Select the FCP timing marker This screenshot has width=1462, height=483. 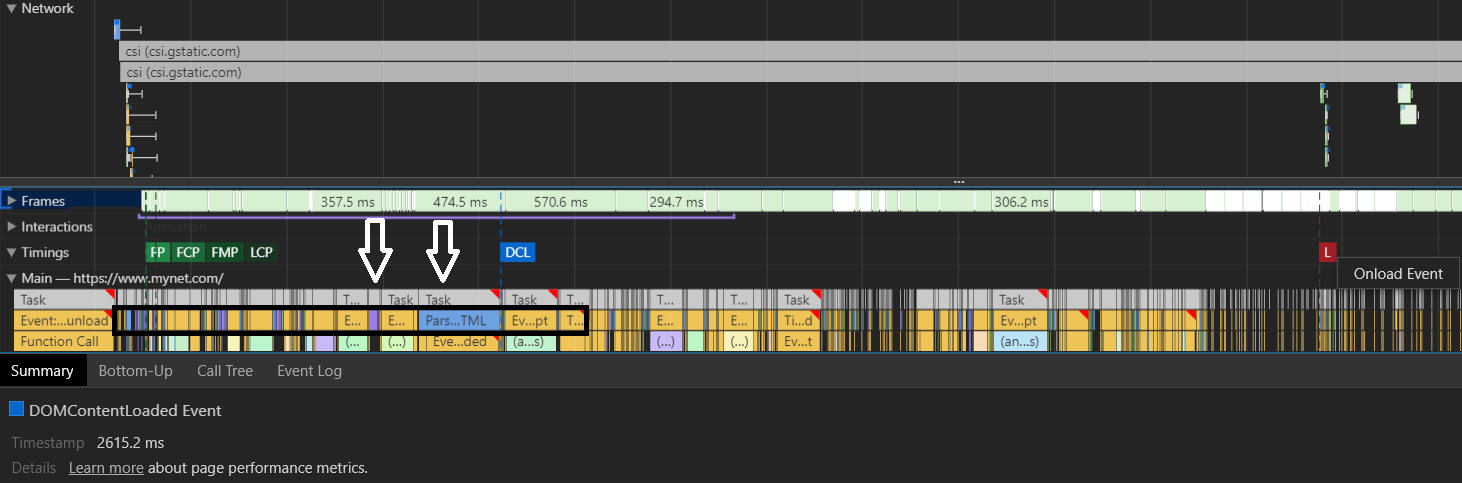coord(188,252)
